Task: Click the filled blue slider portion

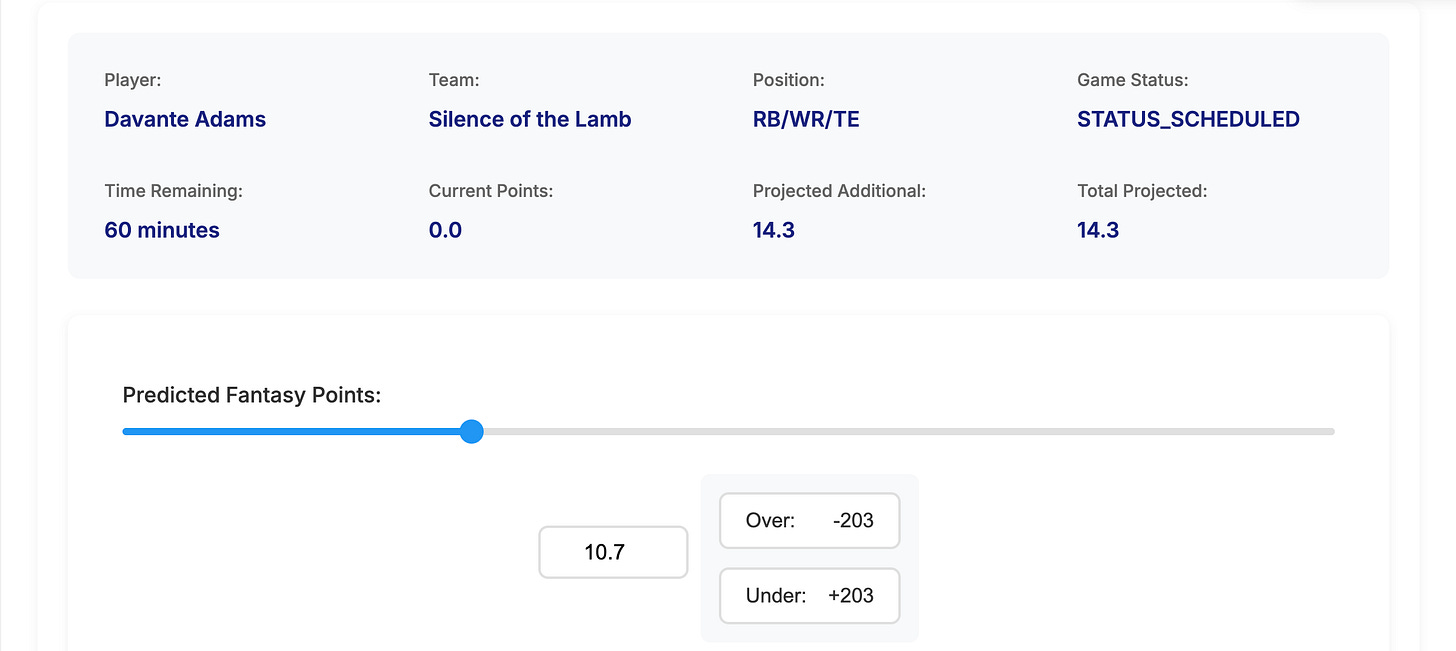Action: click(x=292, y=432)
